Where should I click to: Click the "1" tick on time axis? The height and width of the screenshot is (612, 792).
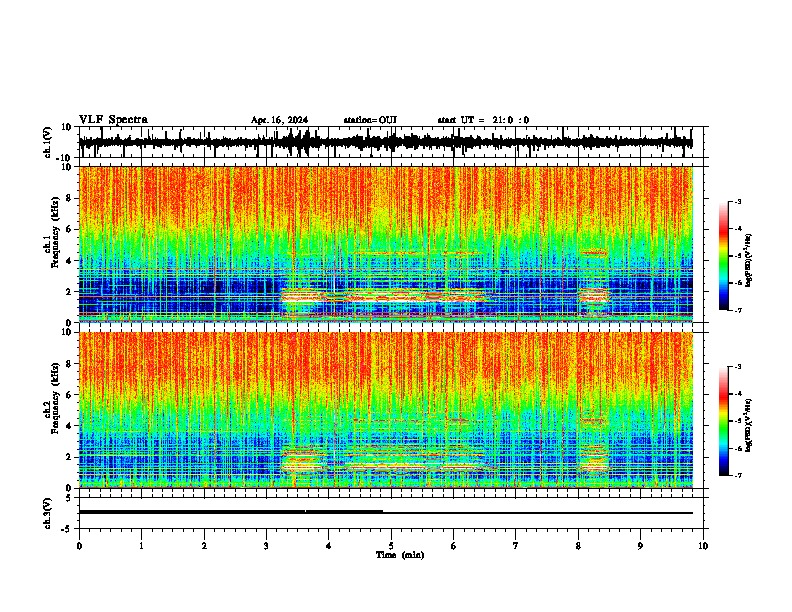[x=141, y=546]
